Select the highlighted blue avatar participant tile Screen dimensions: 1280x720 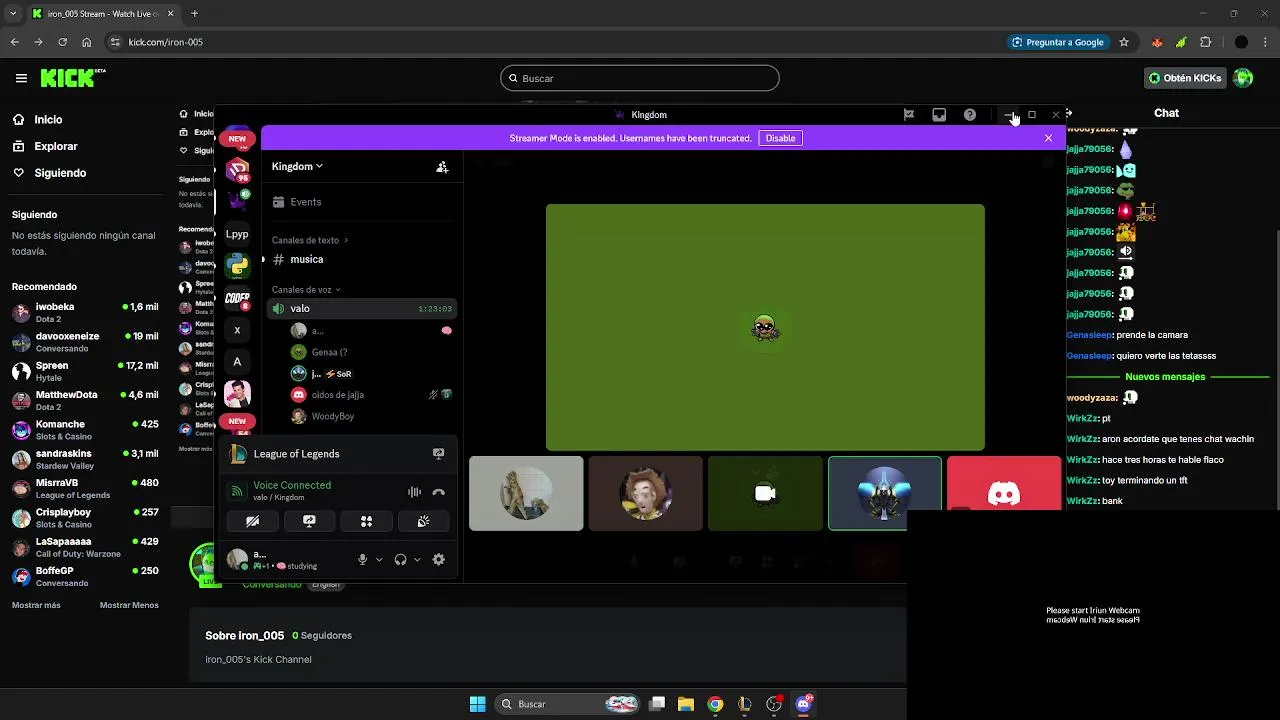tap(885, 493)
